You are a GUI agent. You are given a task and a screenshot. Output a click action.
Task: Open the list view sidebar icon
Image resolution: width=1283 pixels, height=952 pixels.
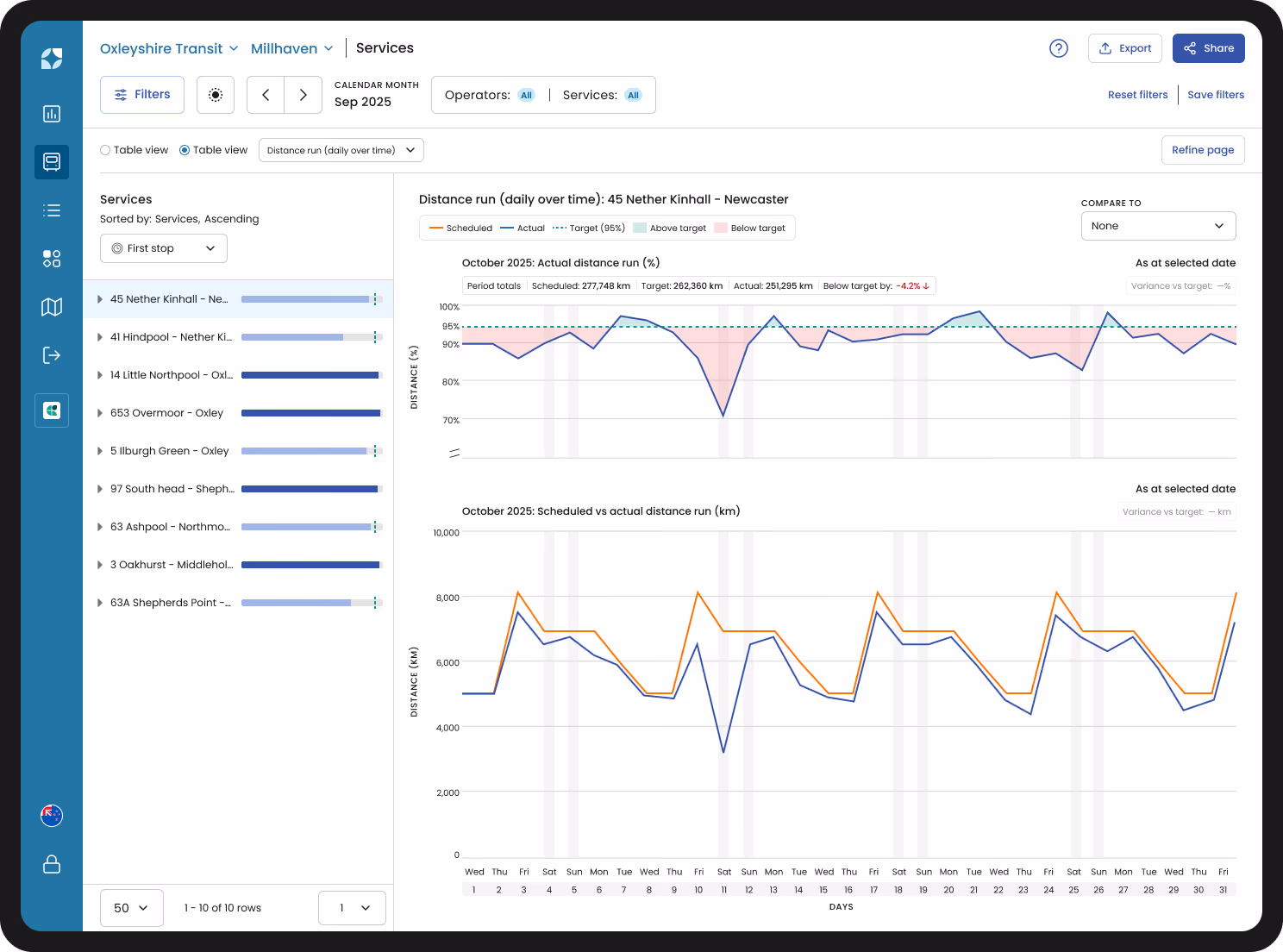coord(52,210)
